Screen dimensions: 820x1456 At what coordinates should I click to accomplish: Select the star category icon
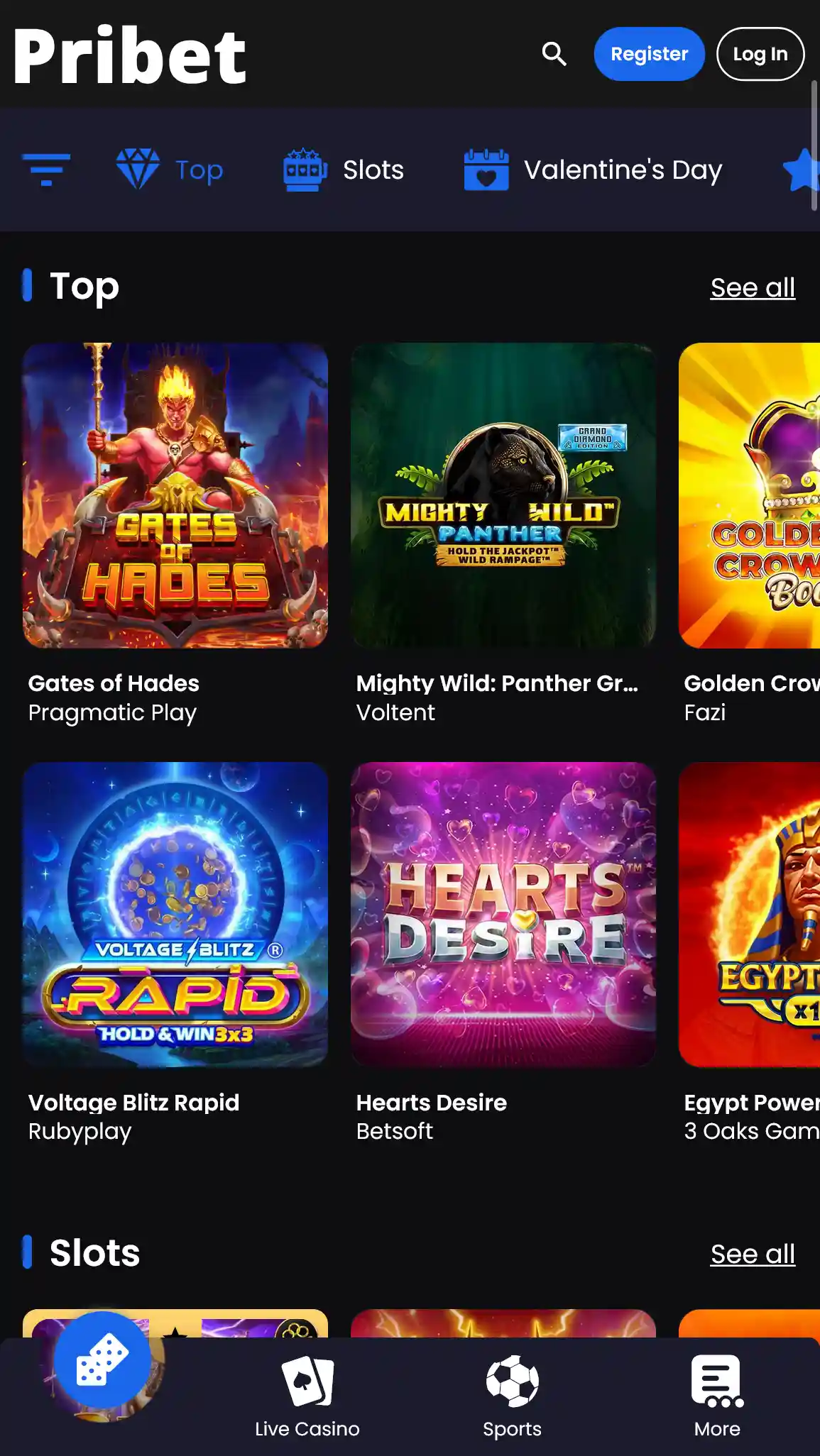(802, 170)
